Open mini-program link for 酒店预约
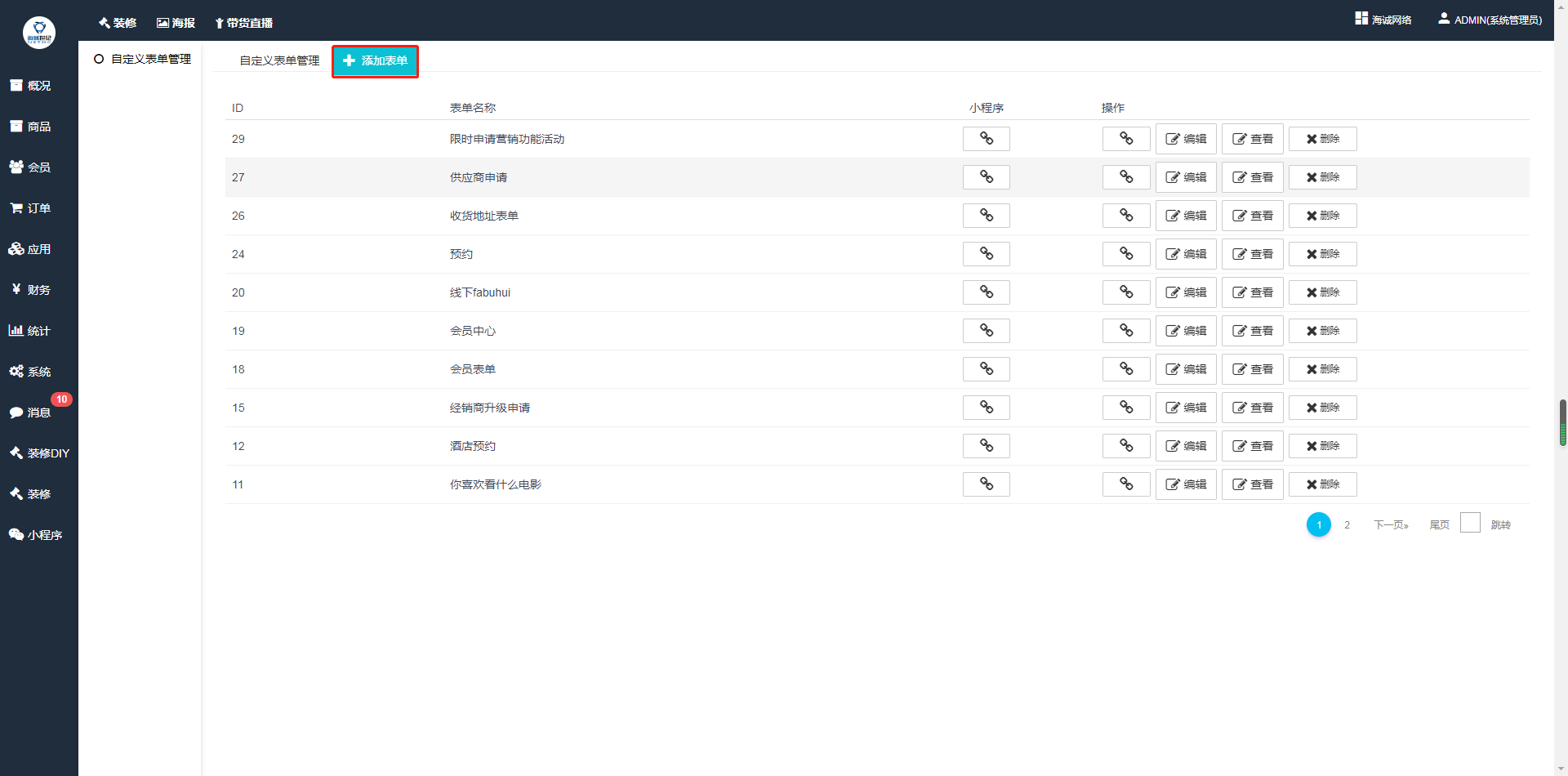Viewport: 1568px width, 776px height. coord(987,446)
